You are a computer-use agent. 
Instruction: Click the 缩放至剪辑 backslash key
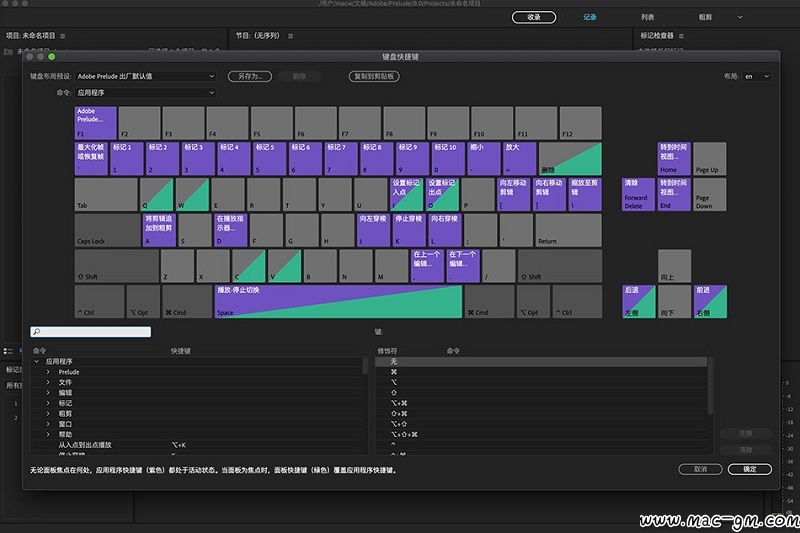585,194
